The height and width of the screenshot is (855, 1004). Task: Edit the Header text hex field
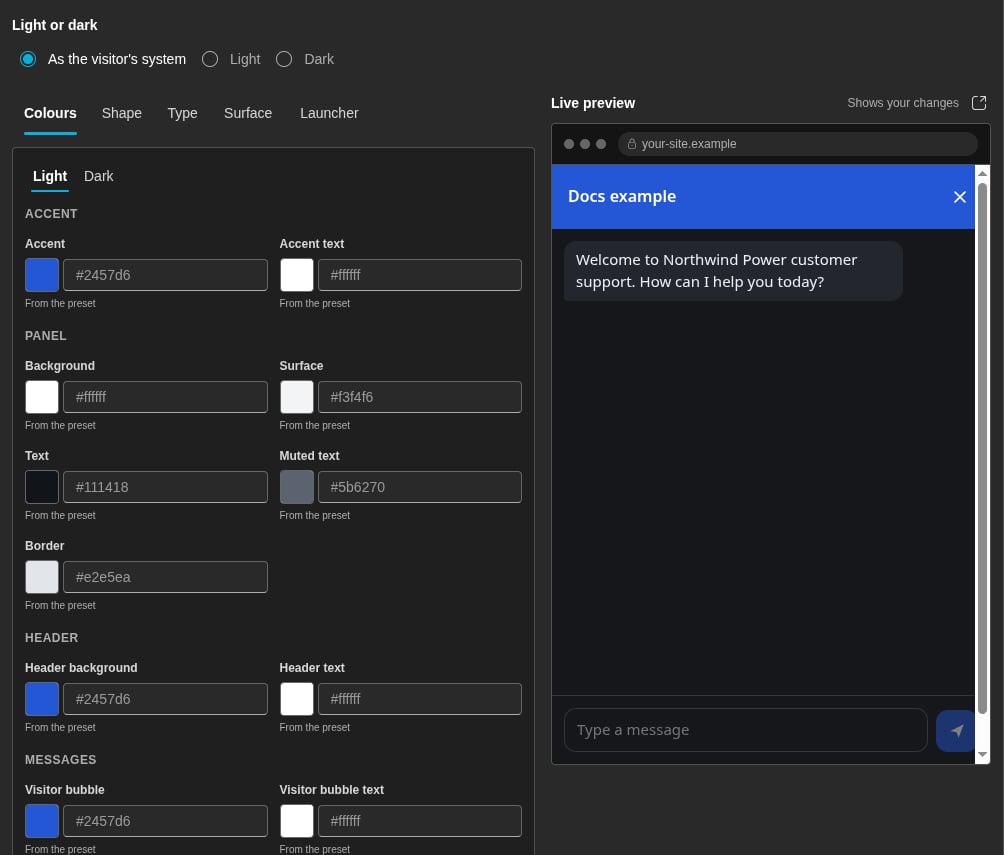420,699
